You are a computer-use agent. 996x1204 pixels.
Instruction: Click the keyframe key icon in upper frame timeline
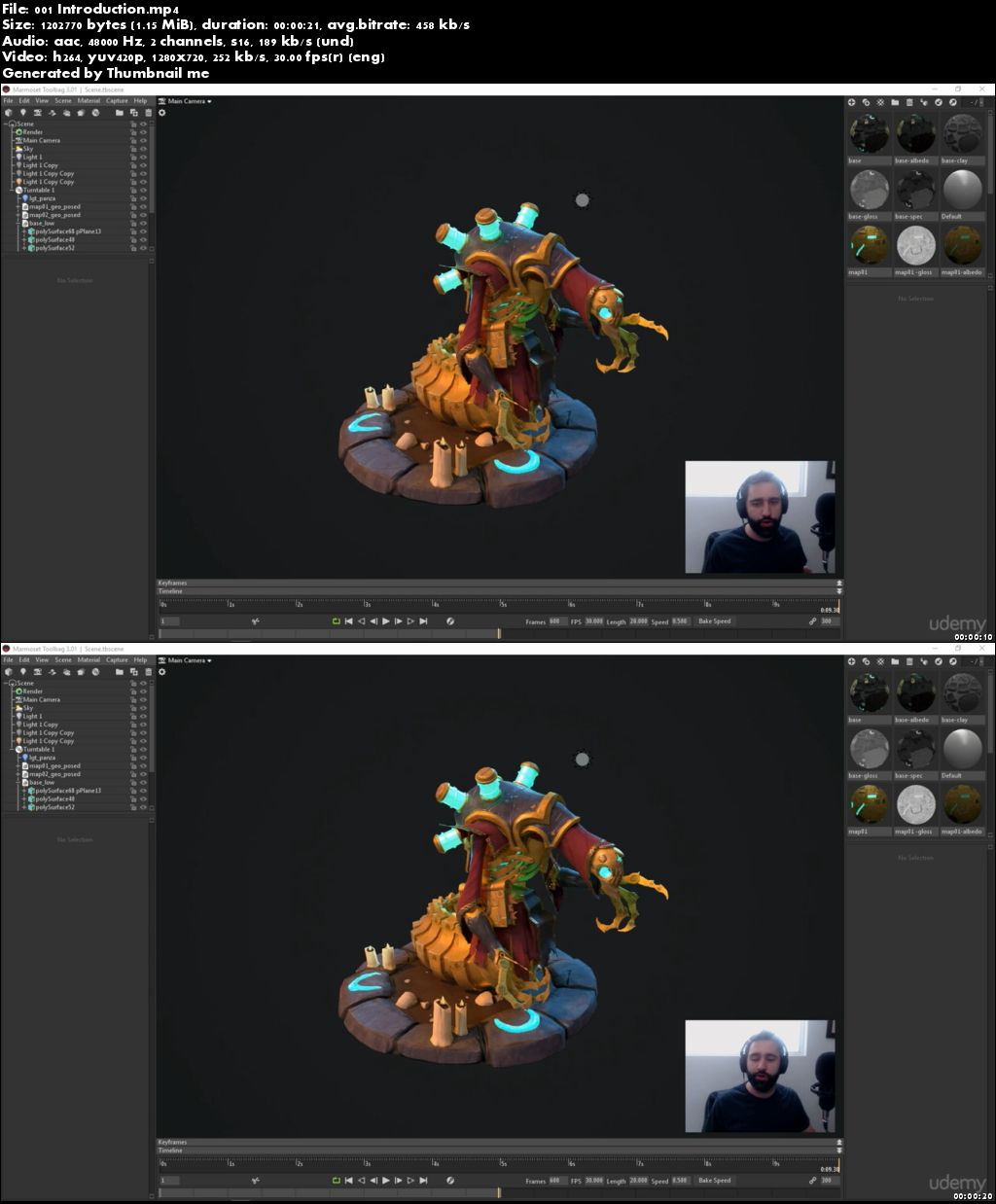[x=256, y=620]
